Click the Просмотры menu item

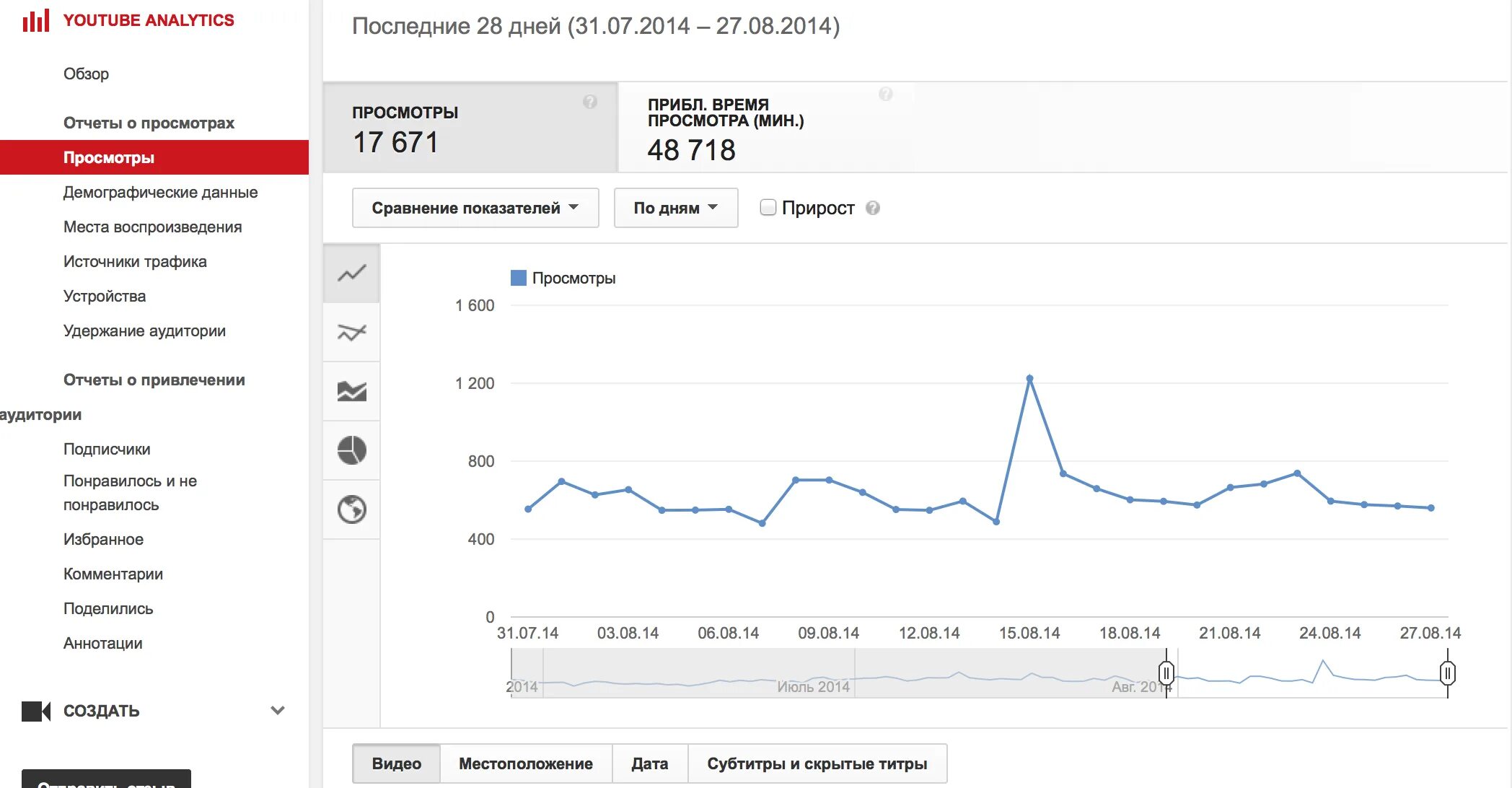tap(106, 158)
